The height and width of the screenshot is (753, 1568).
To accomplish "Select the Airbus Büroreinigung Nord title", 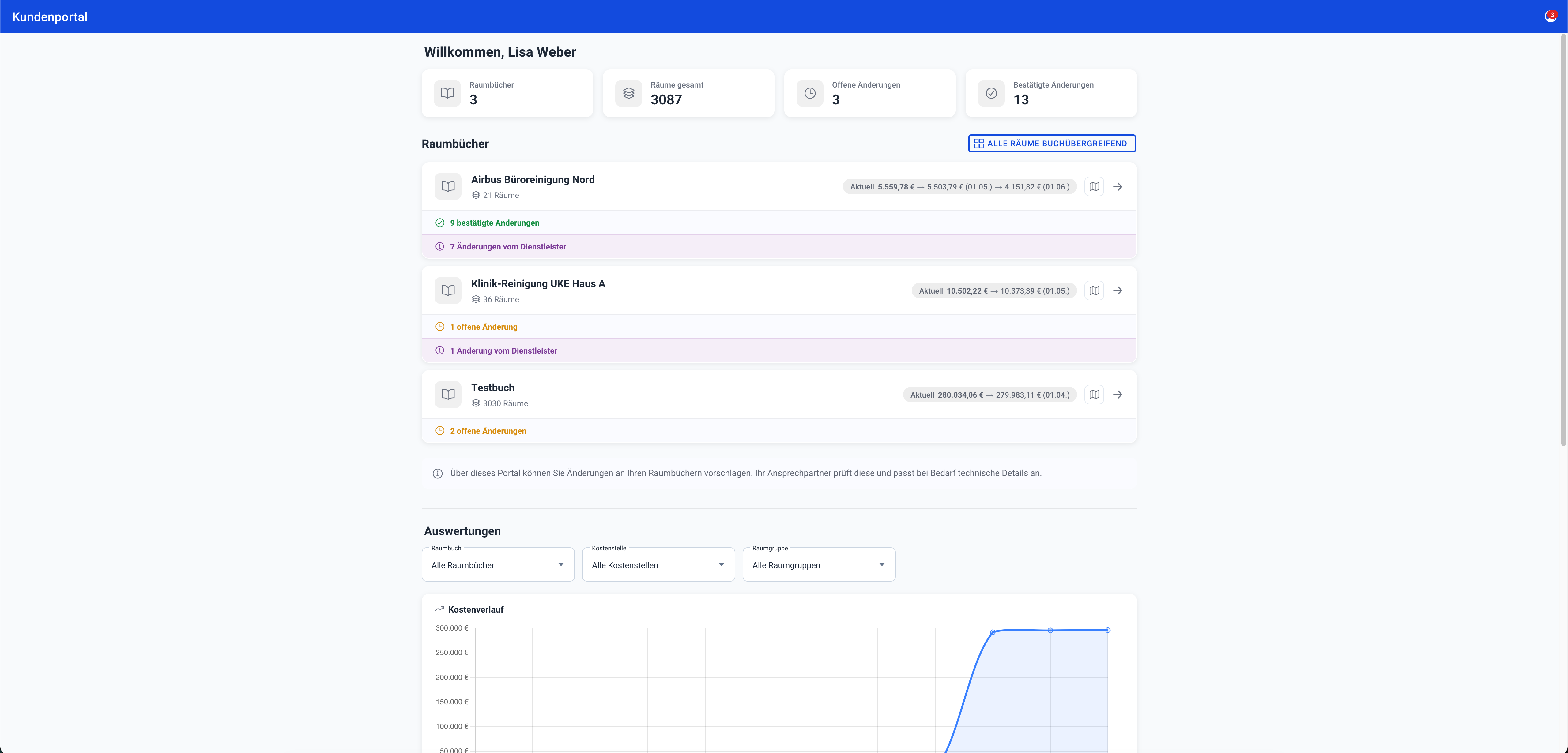I will point(533,179).
